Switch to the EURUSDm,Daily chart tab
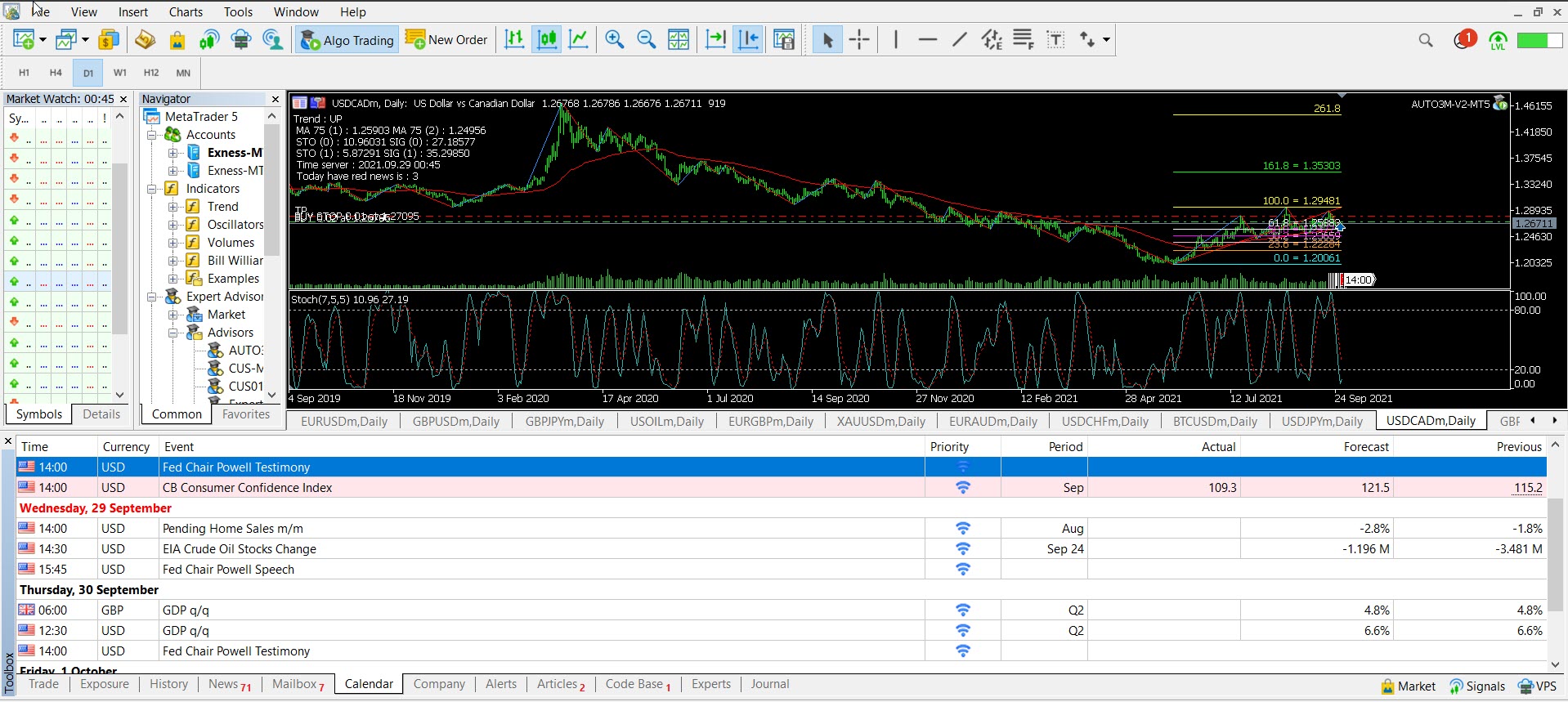 coord(344,422)
